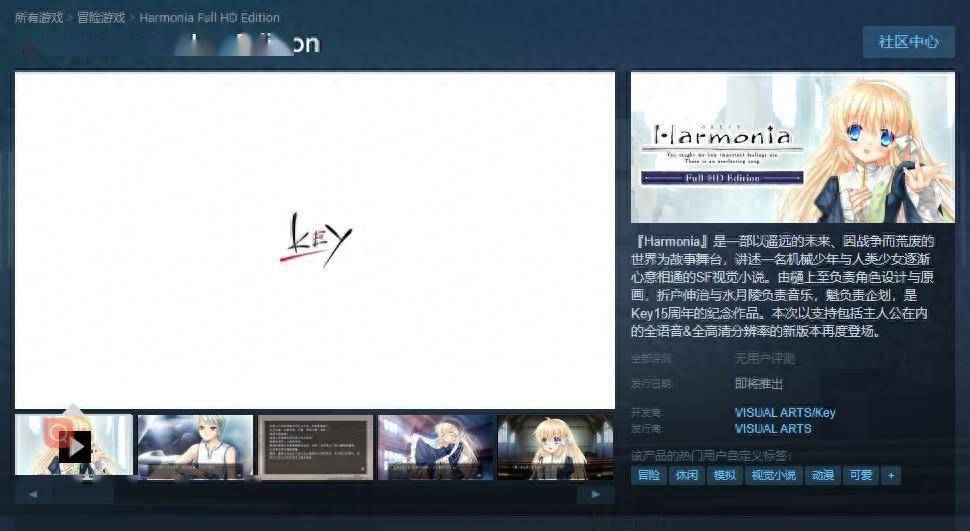This screenshot has width=970, height=531.
Task: Open the 社区中心 button
Action: [x=908, y=42]
